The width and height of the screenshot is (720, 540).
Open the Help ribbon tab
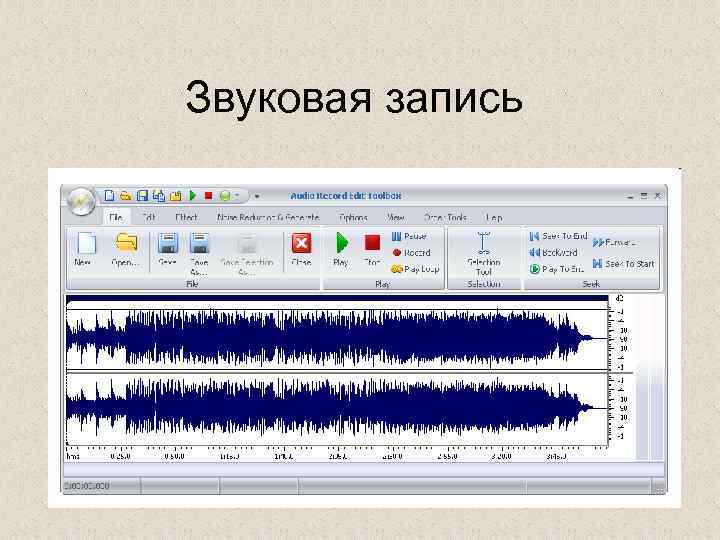[x=494, y=217]
